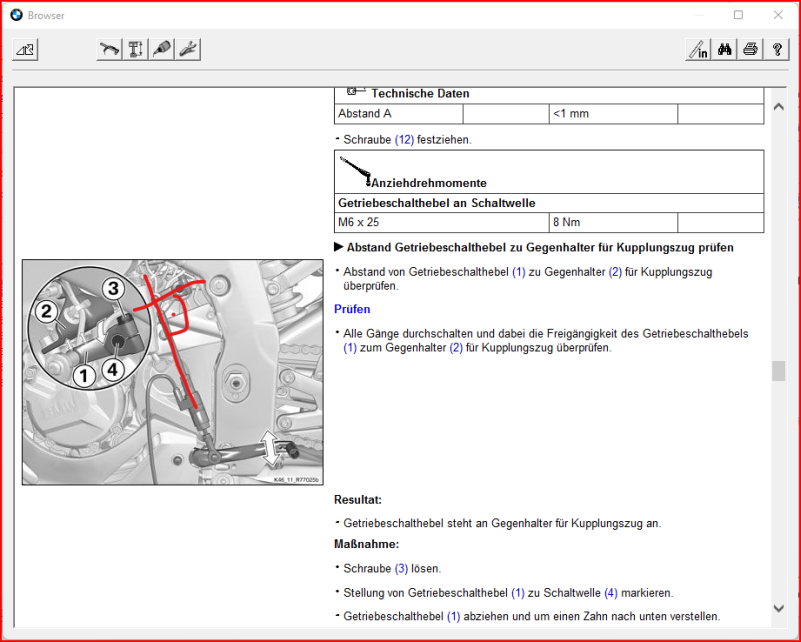Click the 'Abstand Getriebeschalthebel zu Gegenhalter' heading
This screenshot has height=642, width=801.
(x=540, y=247)
